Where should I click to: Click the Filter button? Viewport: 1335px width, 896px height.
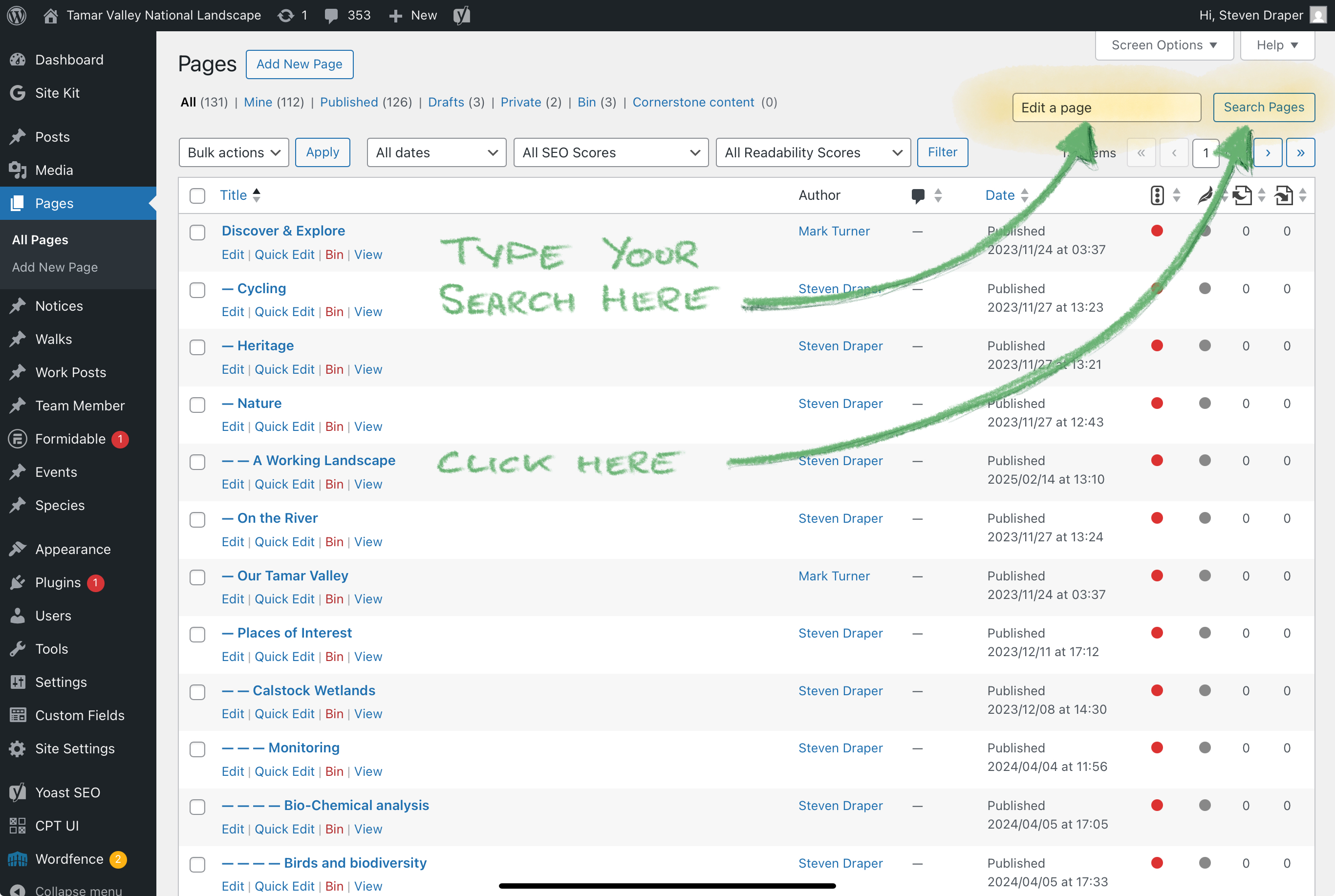(x=943, y=152)
